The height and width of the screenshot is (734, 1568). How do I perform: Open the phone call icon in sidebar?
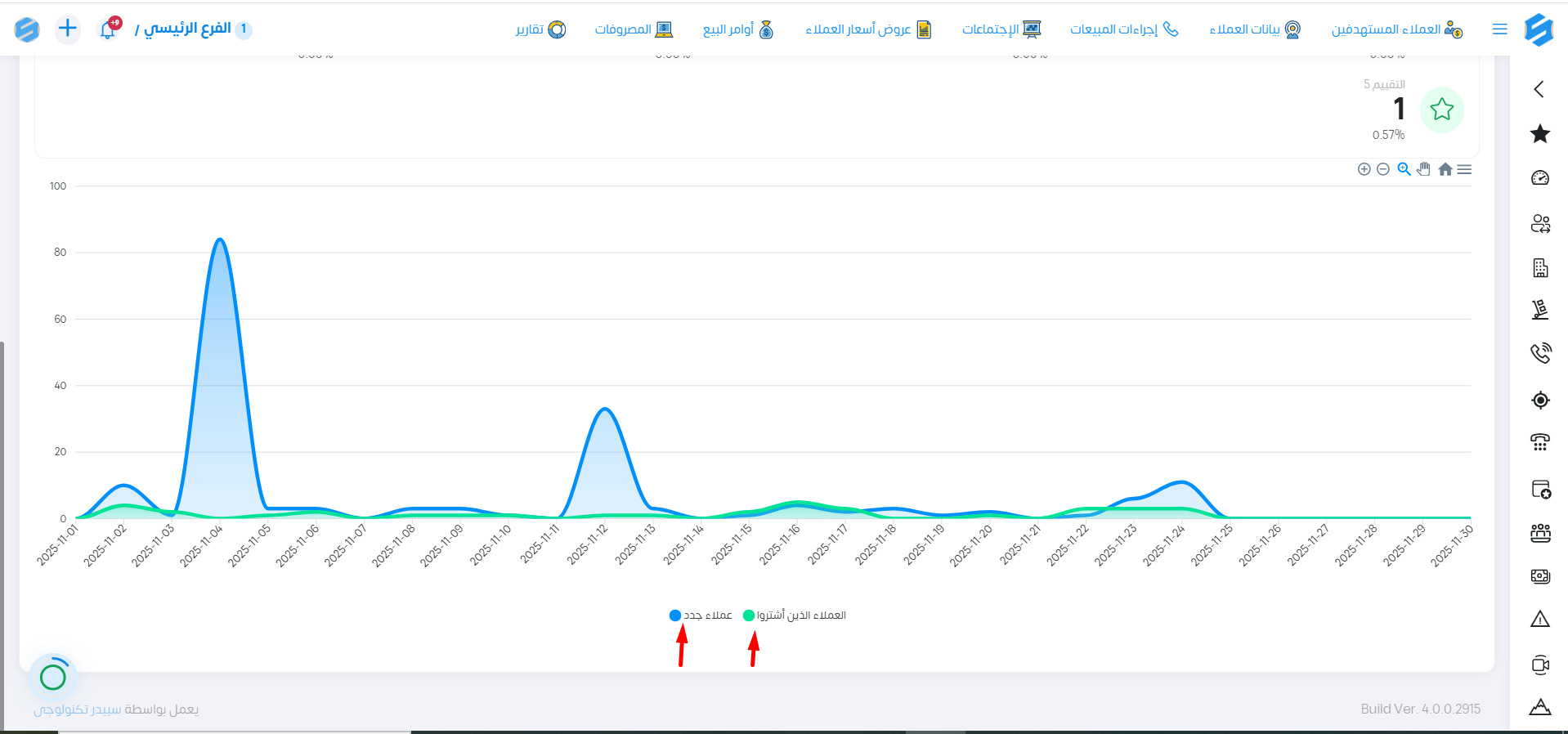coord(1540,353)
